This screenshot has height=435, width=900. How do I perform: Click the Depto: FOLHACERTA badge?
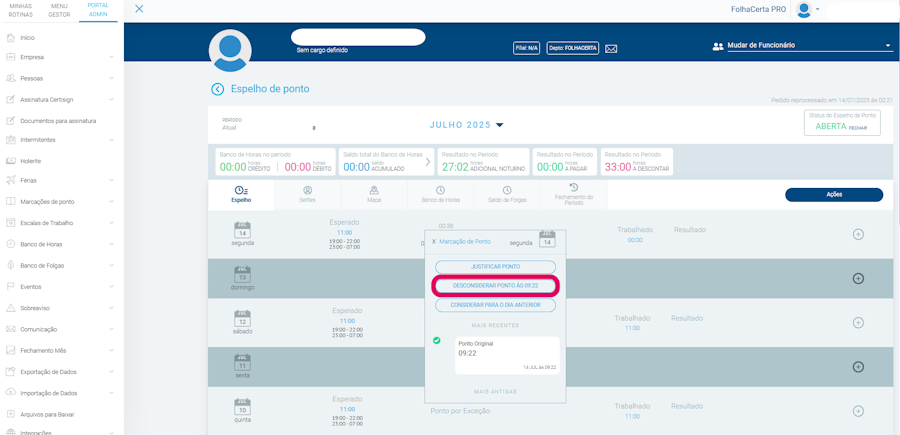coord(573,48)
